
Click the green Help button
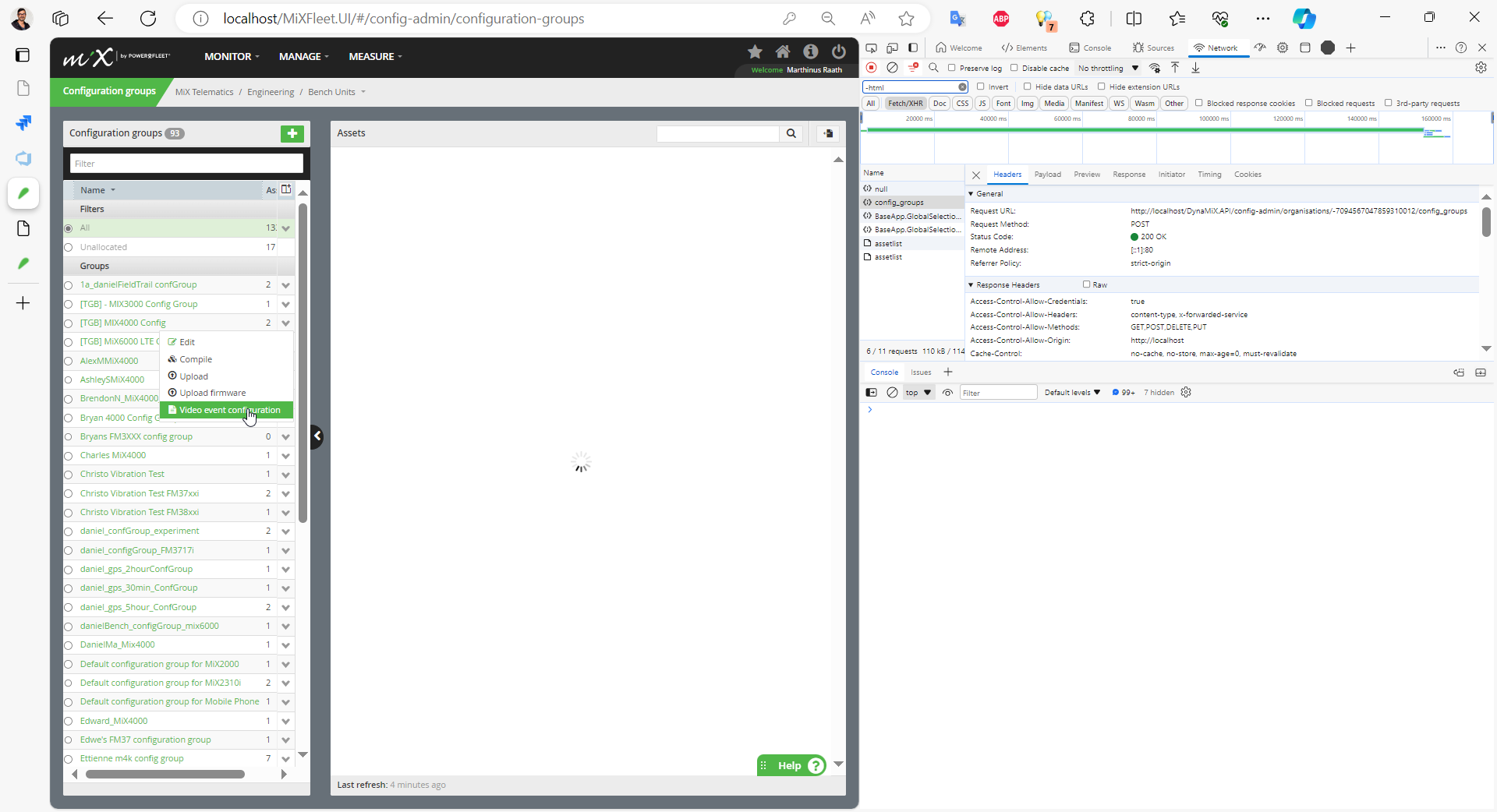click(x=791, y=765)
